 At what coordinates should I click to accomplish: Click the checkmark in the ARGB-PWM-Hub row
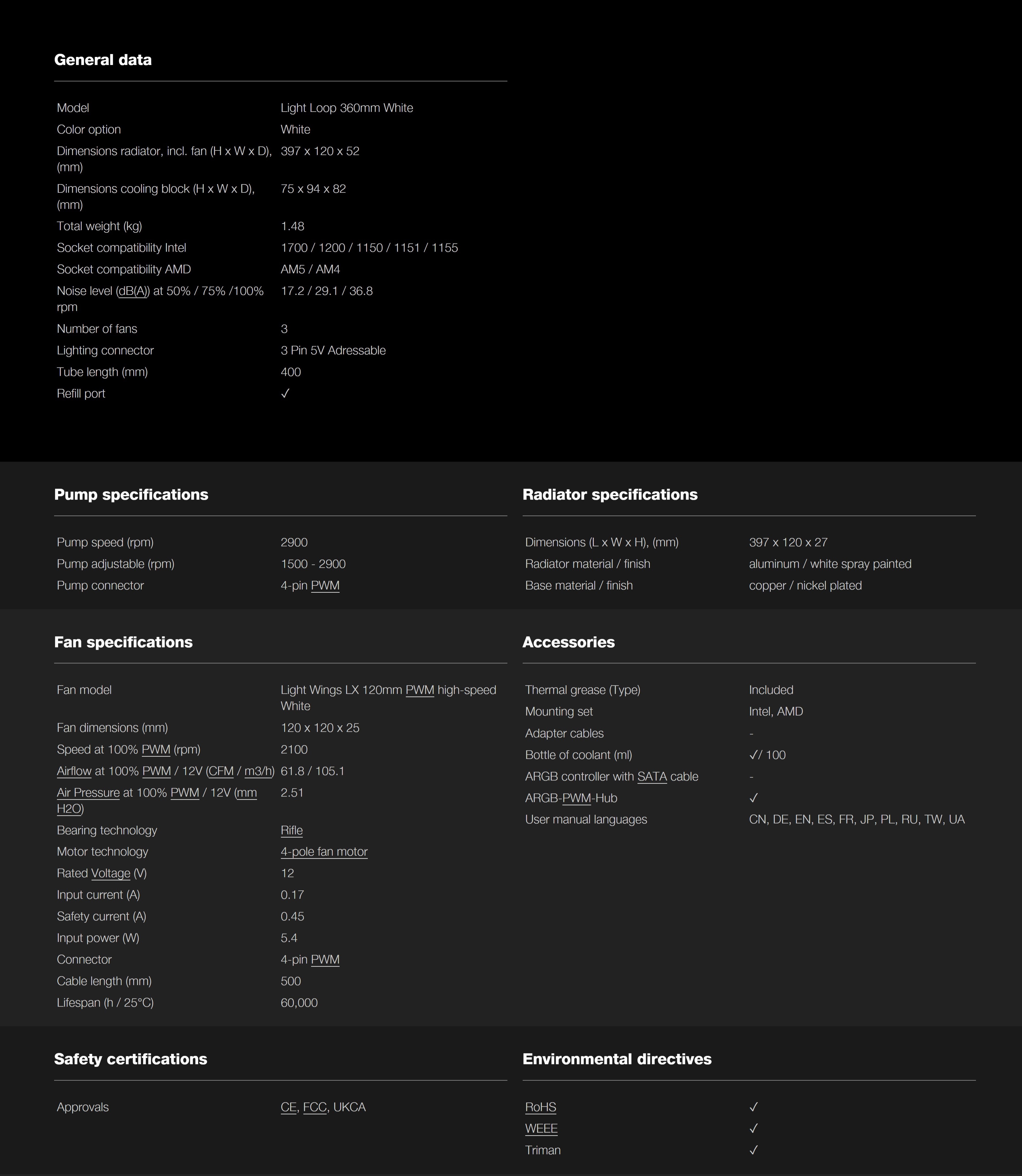point(753,798)
